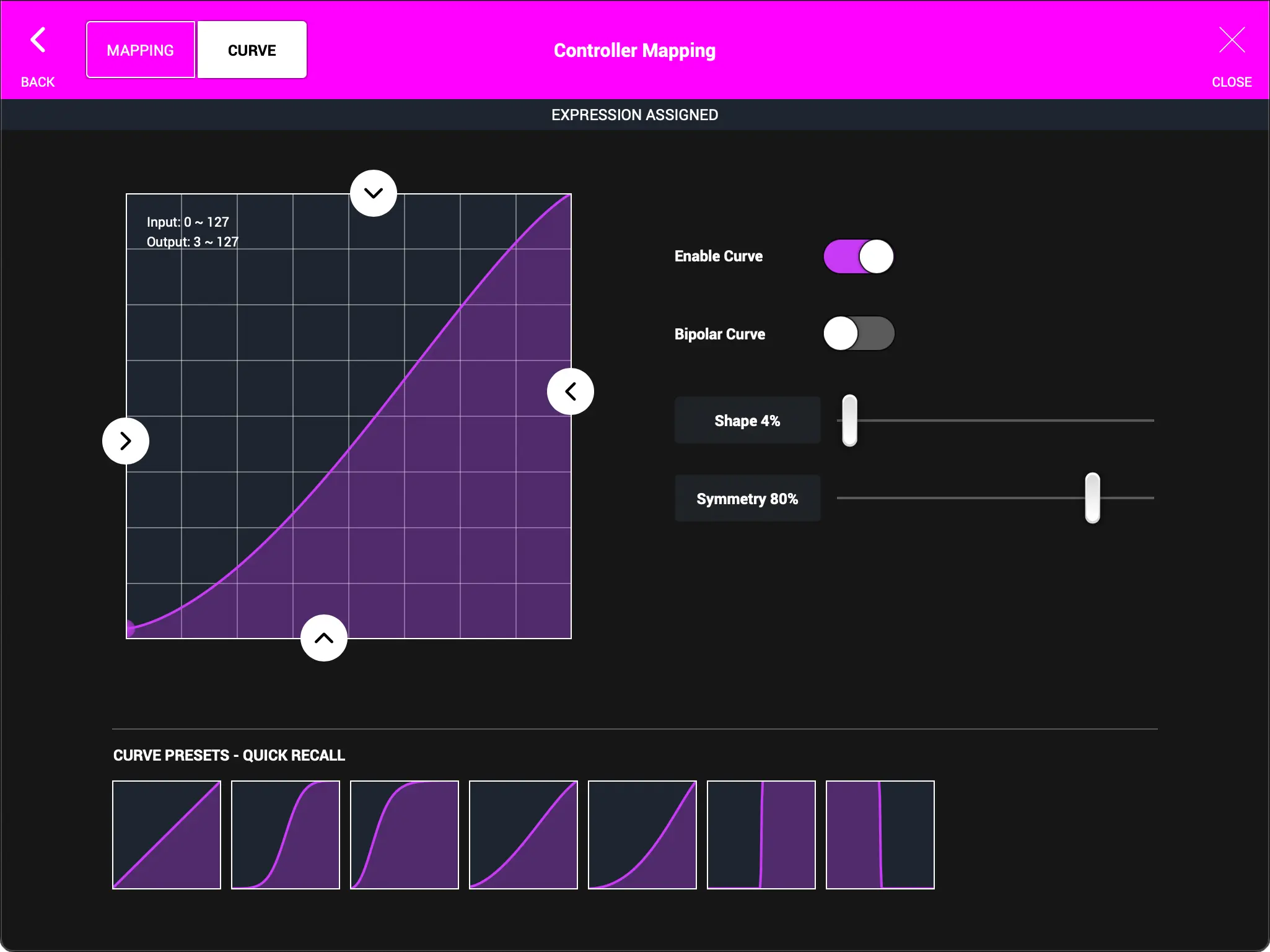The width and height of the screenshot is (1270, 952).
Task: Select the near-instant switch curve preset
Action: tap(880, 834)
